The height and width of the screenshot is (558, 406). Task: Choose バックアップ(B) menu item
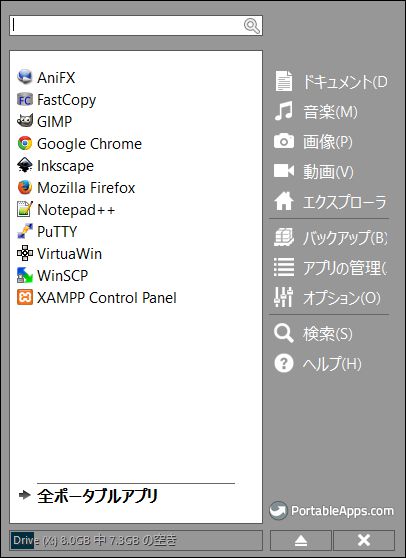pos(345,238)
